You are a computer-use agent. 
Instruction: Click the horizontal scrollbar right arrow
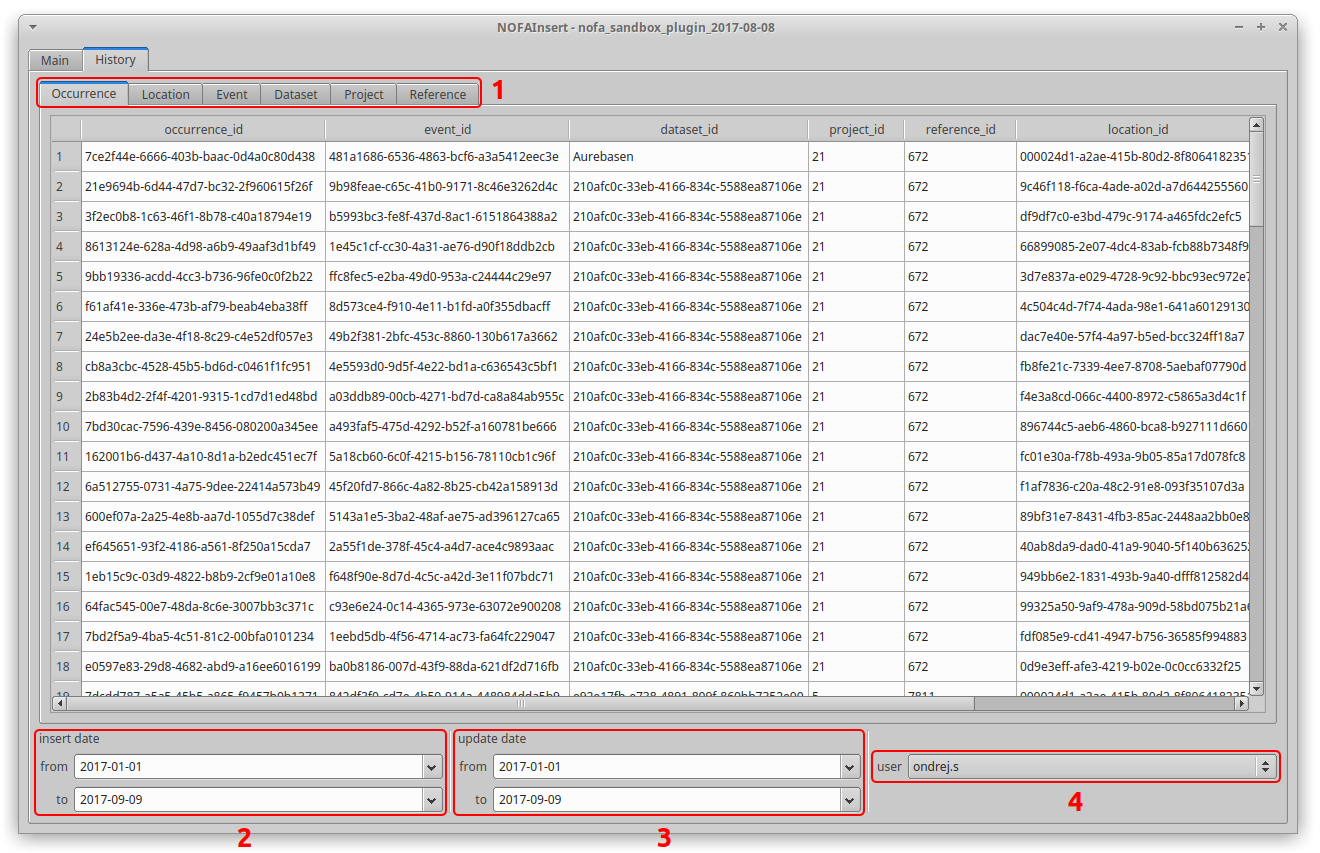[x=1242, y=704]
